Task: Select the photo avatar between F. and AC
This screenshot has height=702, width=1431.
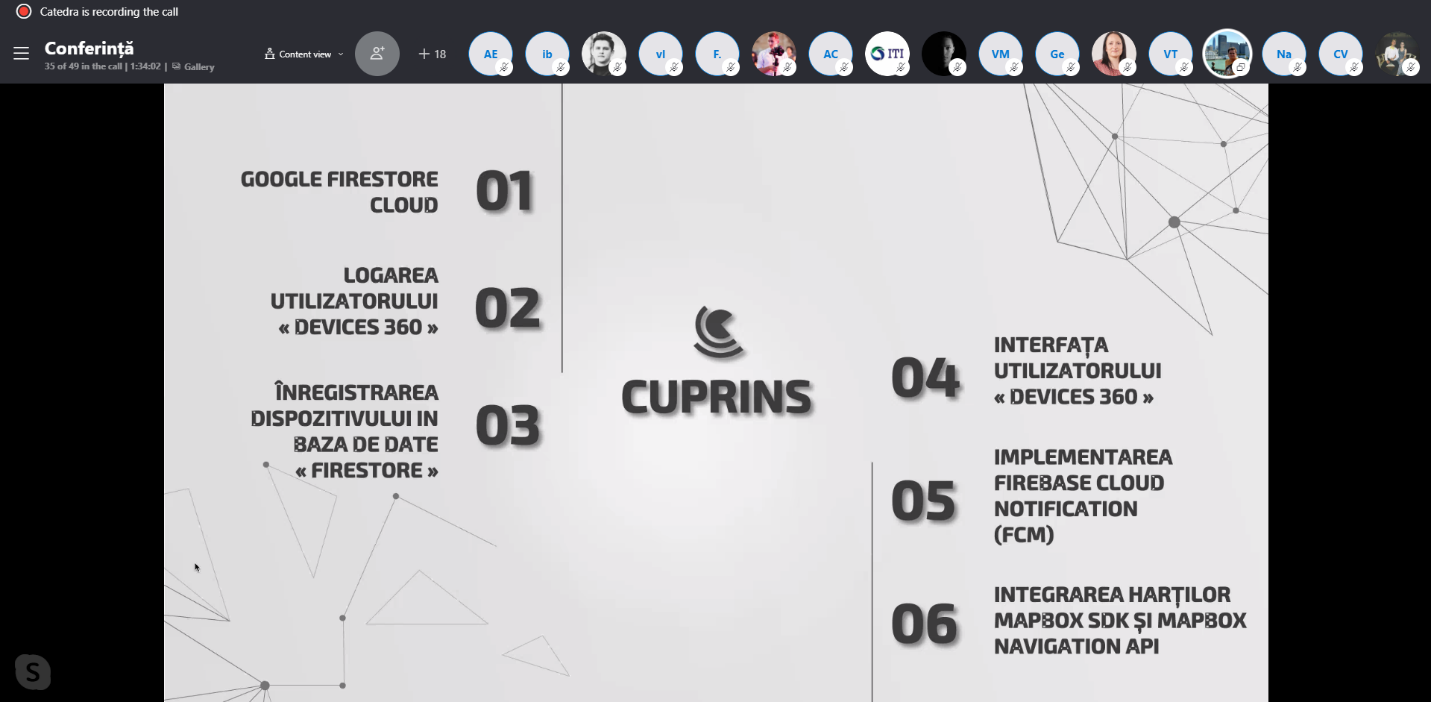Action: coord(774,54)
